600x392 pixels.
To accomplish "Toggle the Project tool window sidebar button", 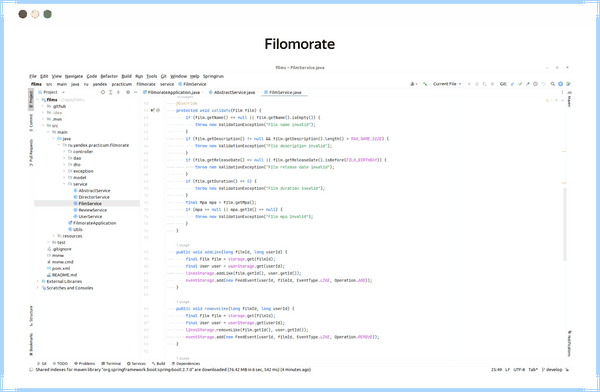I will (x=31, y=99).
